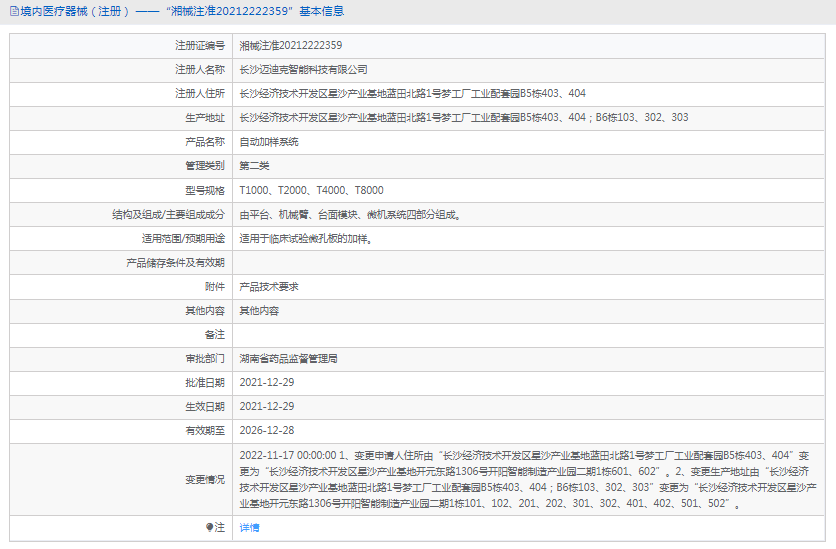Viewport: 836px width, 549px height.
Task: Select registration number 湘械注准20212222359 in the table
Action: pos(291,46)
